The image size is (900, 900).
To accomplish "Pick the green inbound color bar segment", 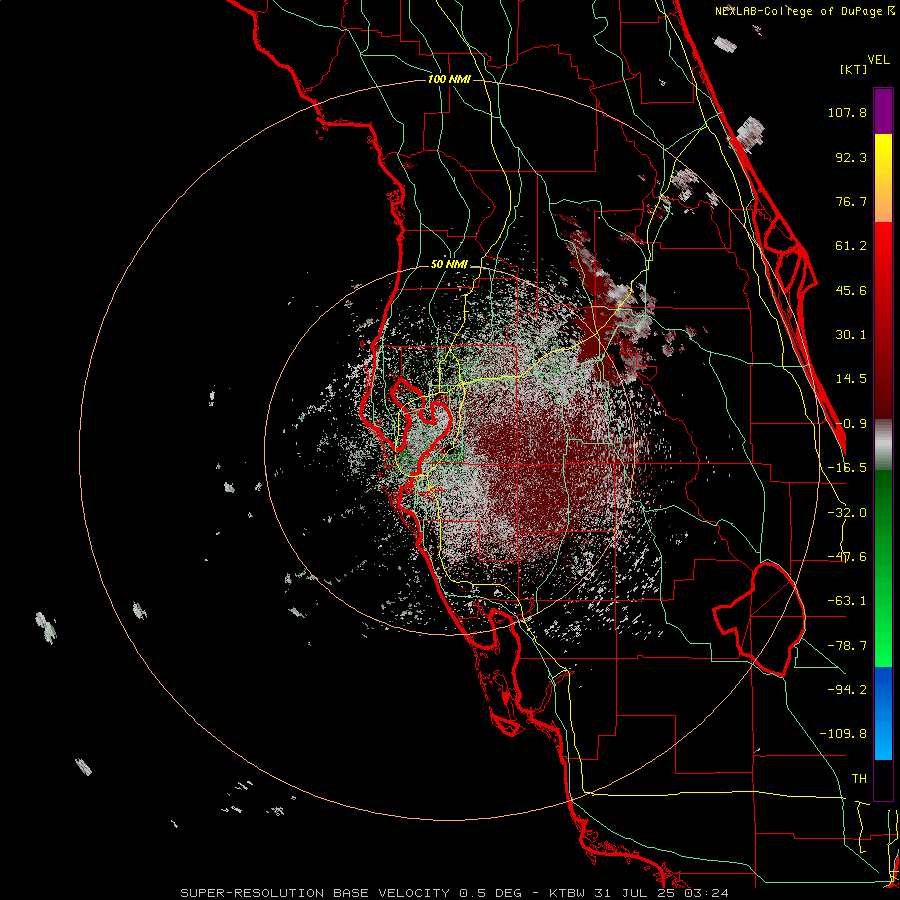I will 883,568.
